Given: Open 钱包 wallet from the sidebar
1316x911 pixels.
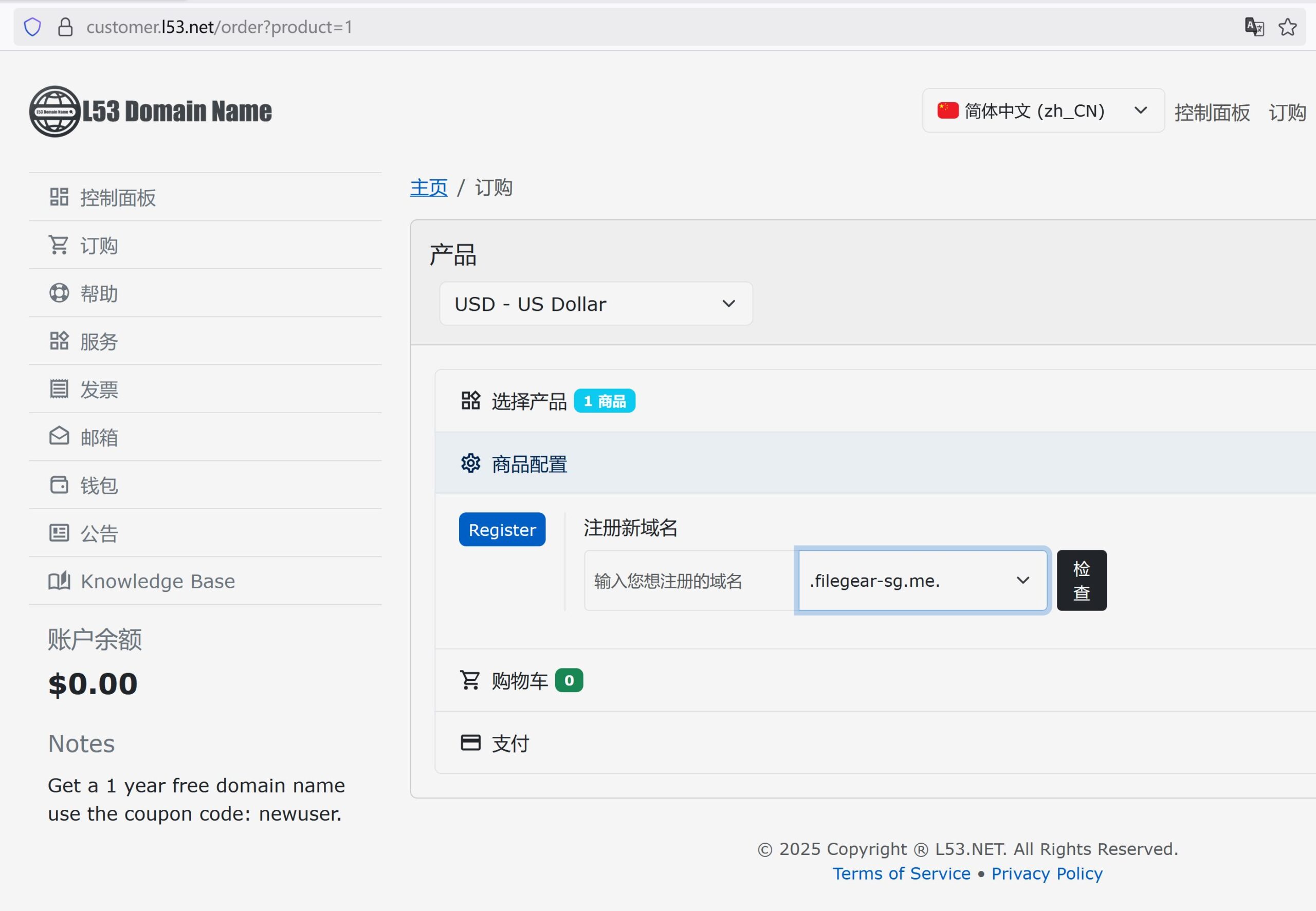Looking at the screenshot, I should pyautogui.click(x=99, y=485).
